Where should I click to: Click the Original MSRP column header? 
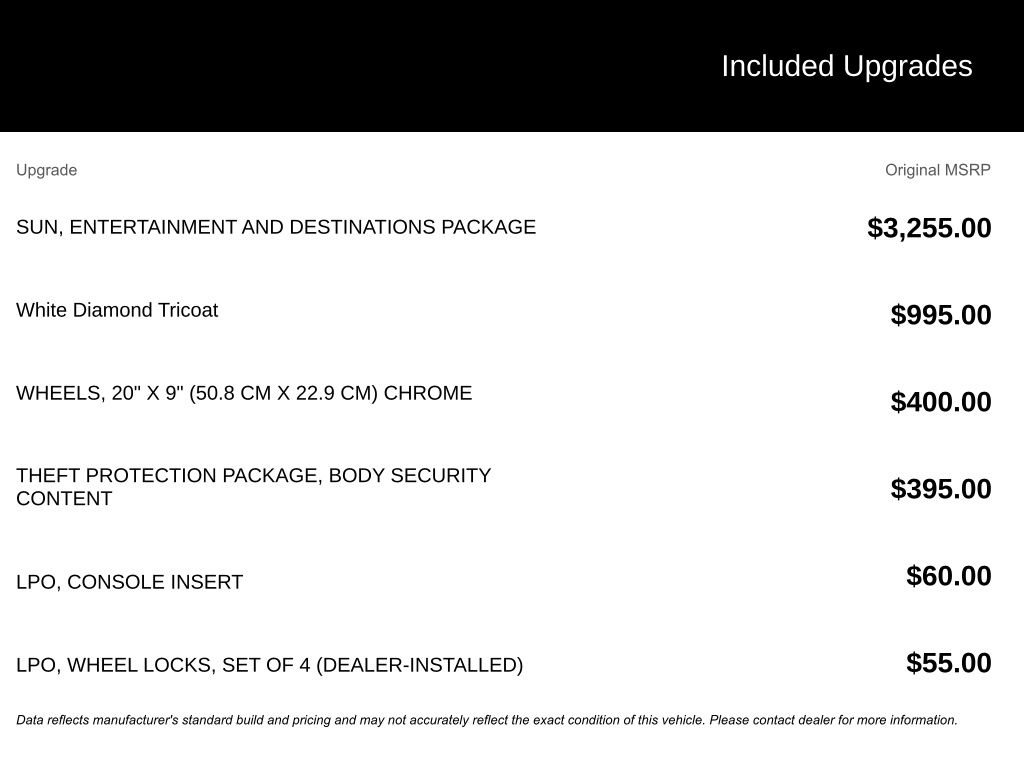pos(937,170)
